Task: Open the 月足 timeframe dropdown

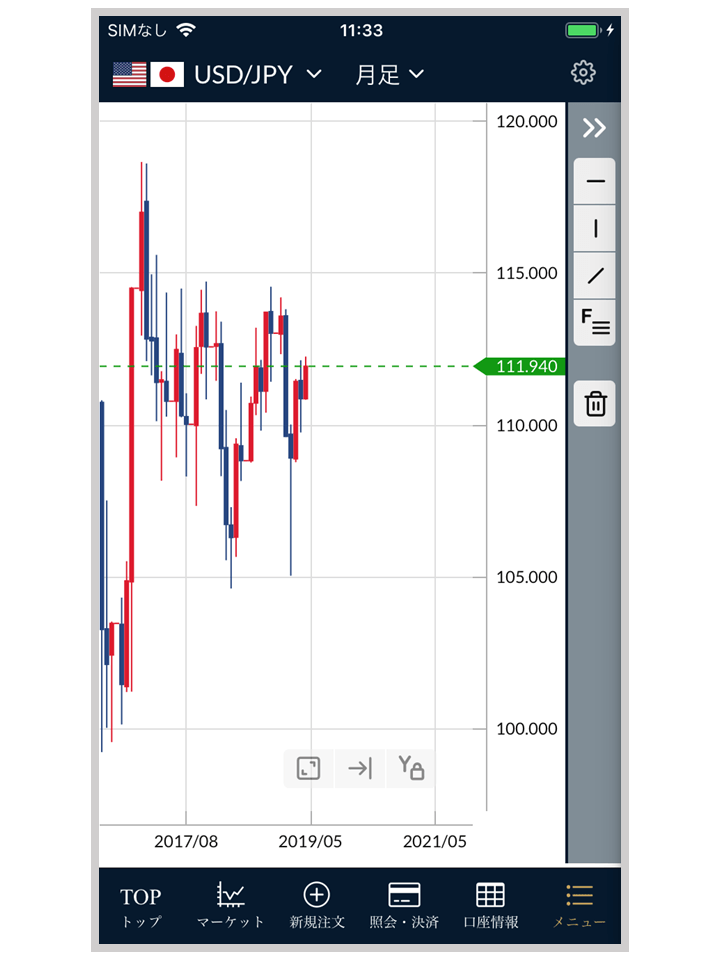Action: tap(389, 75)
